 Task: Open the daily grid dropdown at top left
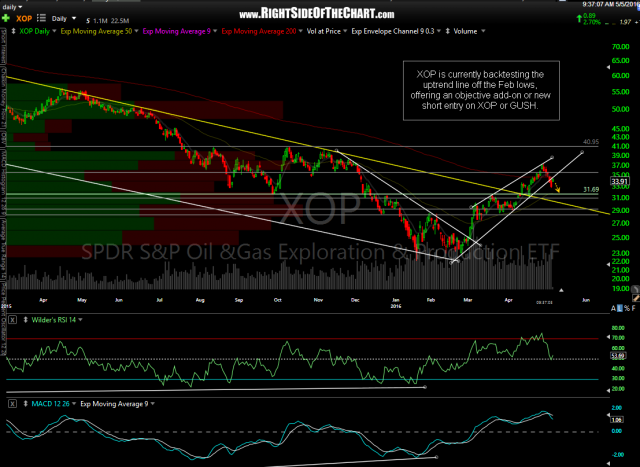point(12,7)
